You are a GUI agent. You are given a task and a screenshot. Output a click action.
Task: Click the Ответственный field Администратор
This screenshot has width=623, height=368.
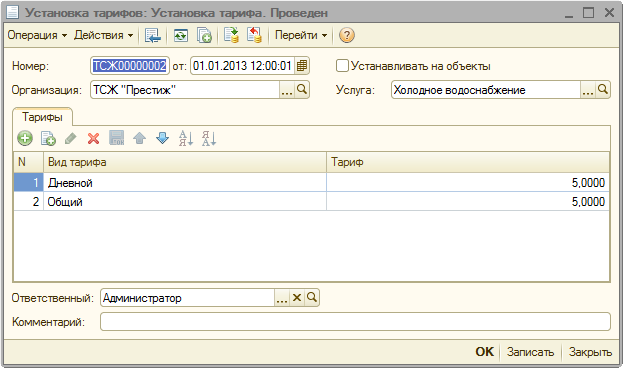pos(187,298)
